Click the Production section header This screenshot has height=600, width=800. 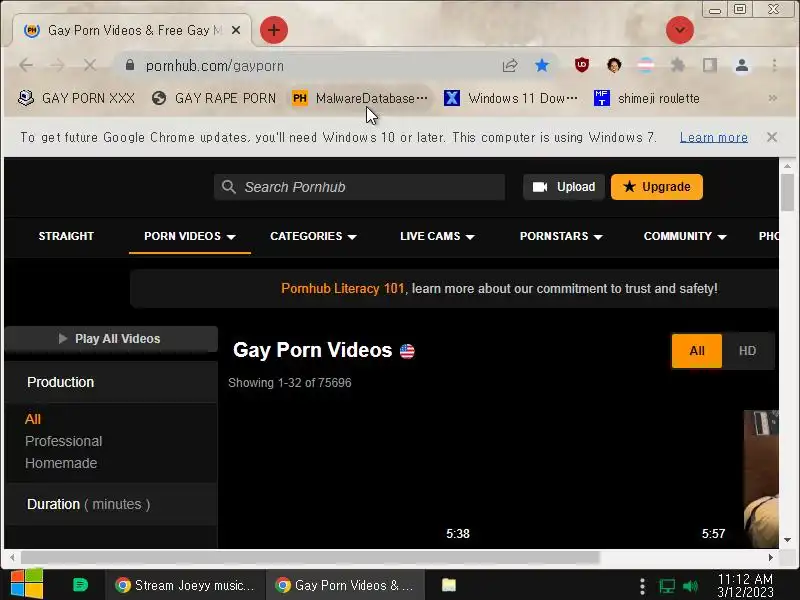click(x=111, y=382)
